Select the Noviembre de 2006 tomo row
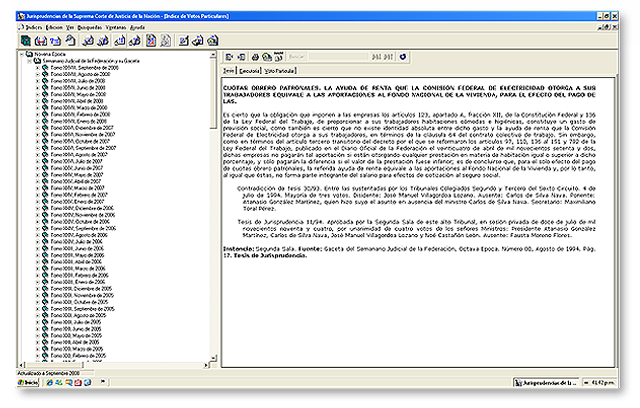This screenshot has width=640, height=408. tap(83, 215)
